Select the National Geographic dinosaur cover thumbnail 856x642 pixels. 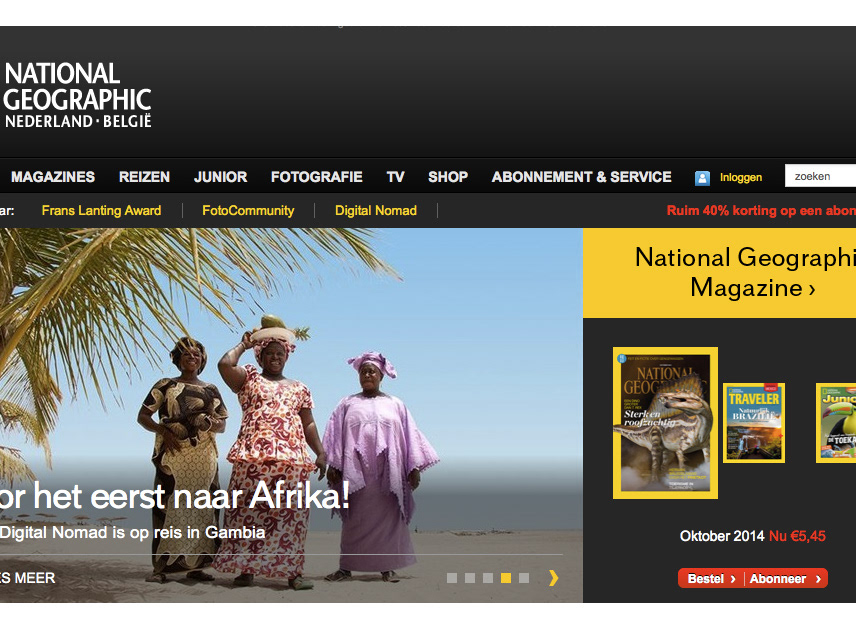pyautogui.click(x=665, y=423)
